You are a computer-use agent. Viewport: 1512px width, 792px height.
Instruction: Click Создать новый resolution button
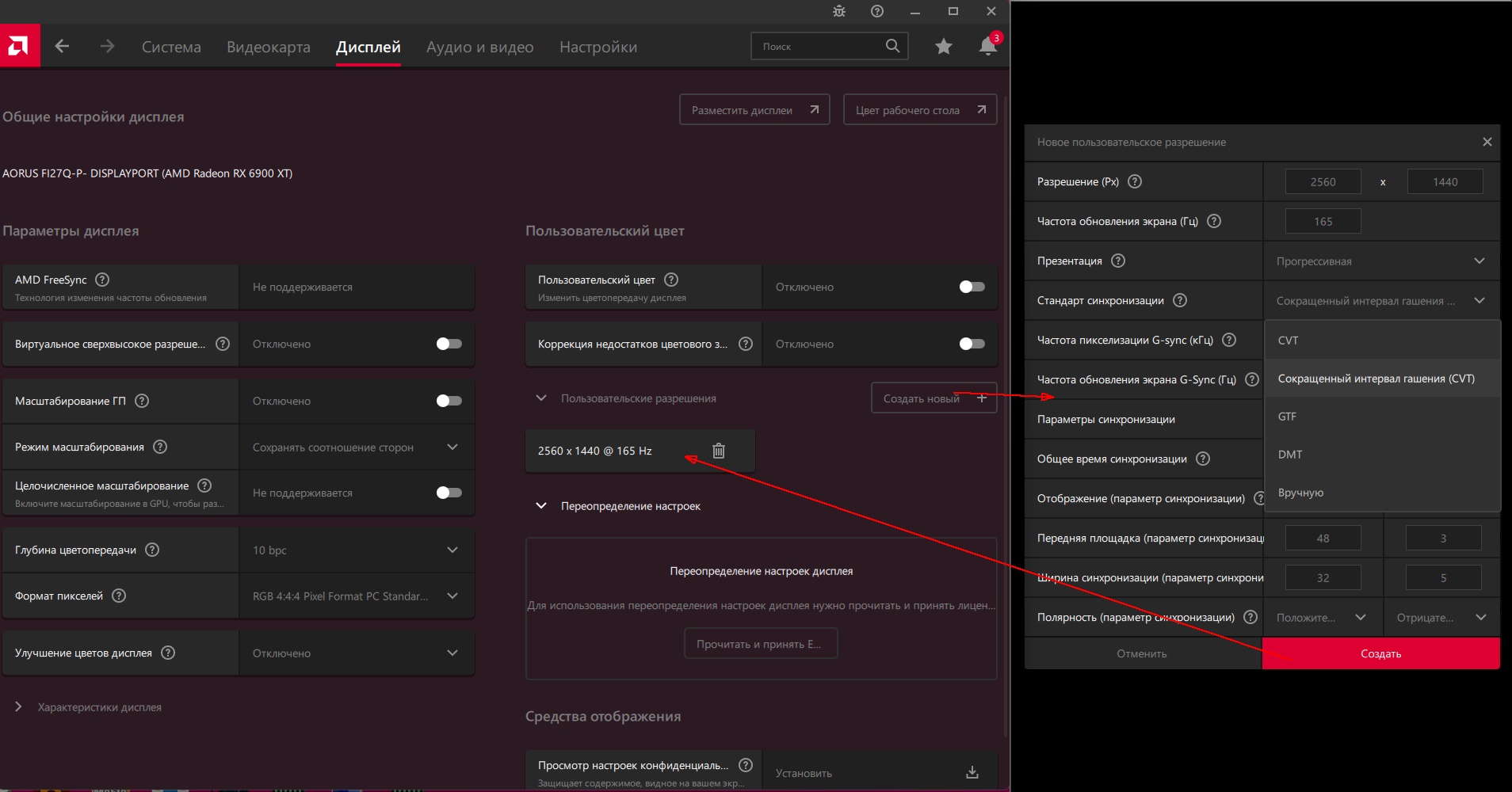pos(934,398)
